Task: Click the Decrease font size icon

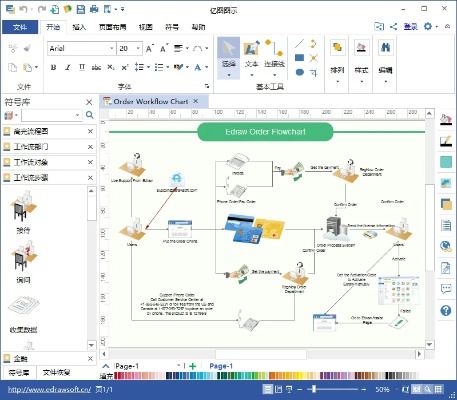Action: coord(164,49)
